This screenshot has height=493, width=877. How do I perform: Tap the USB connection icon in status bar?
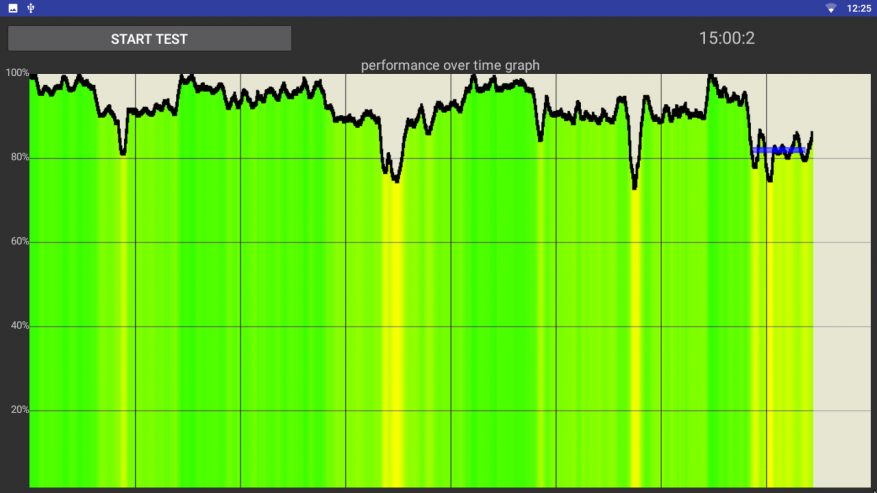tap(31, 8)
